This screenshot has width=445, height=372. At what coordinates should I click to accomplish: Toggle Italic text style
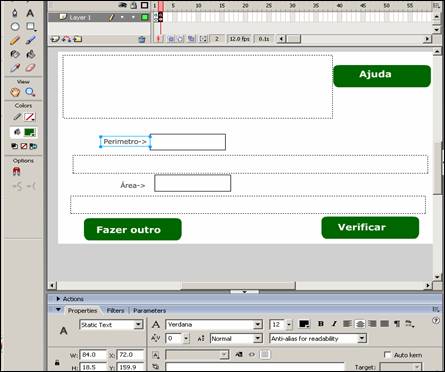[334, 324]
